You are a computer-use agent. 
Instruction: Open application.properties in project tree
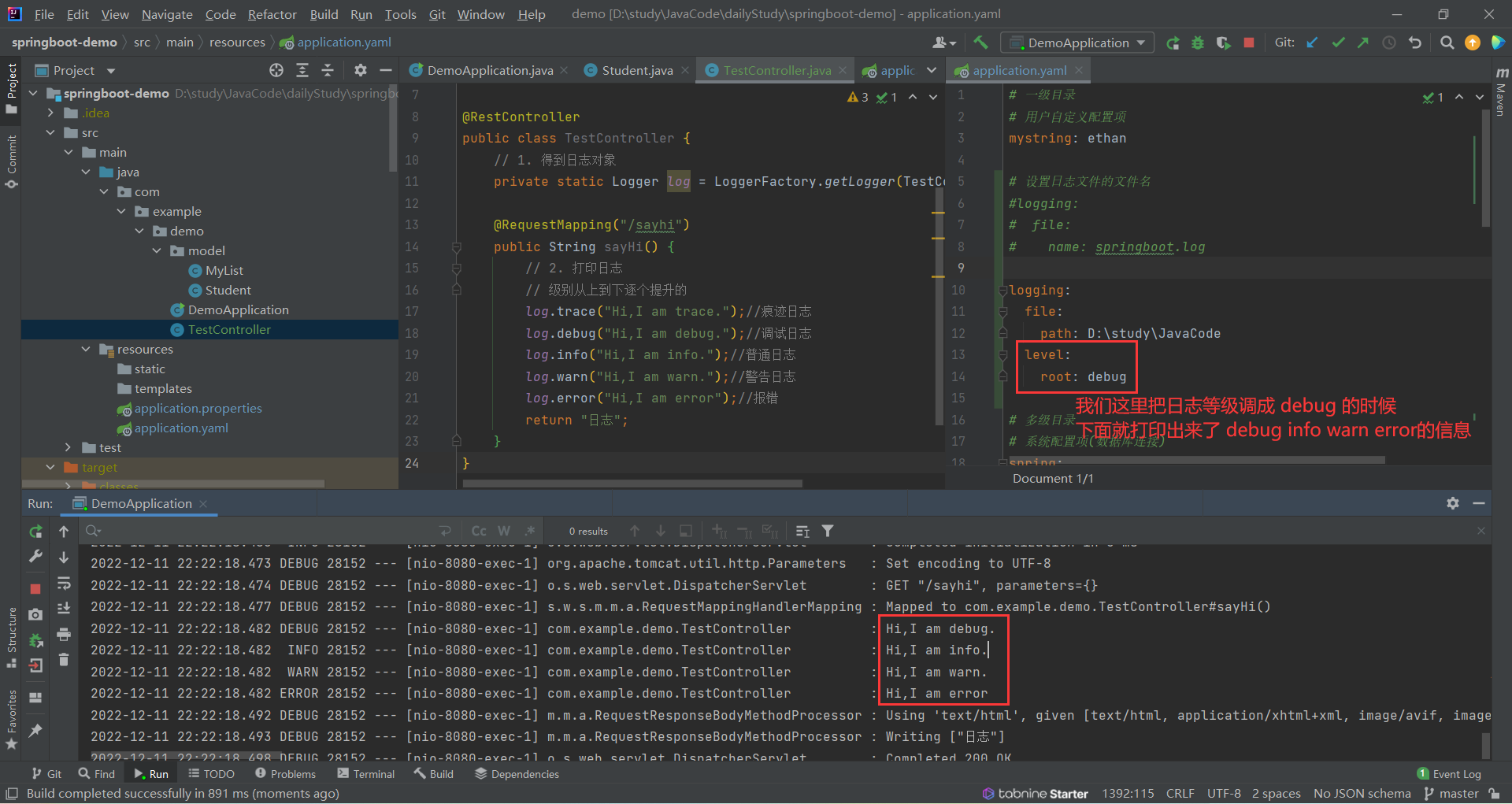click(x=198, y=408)
